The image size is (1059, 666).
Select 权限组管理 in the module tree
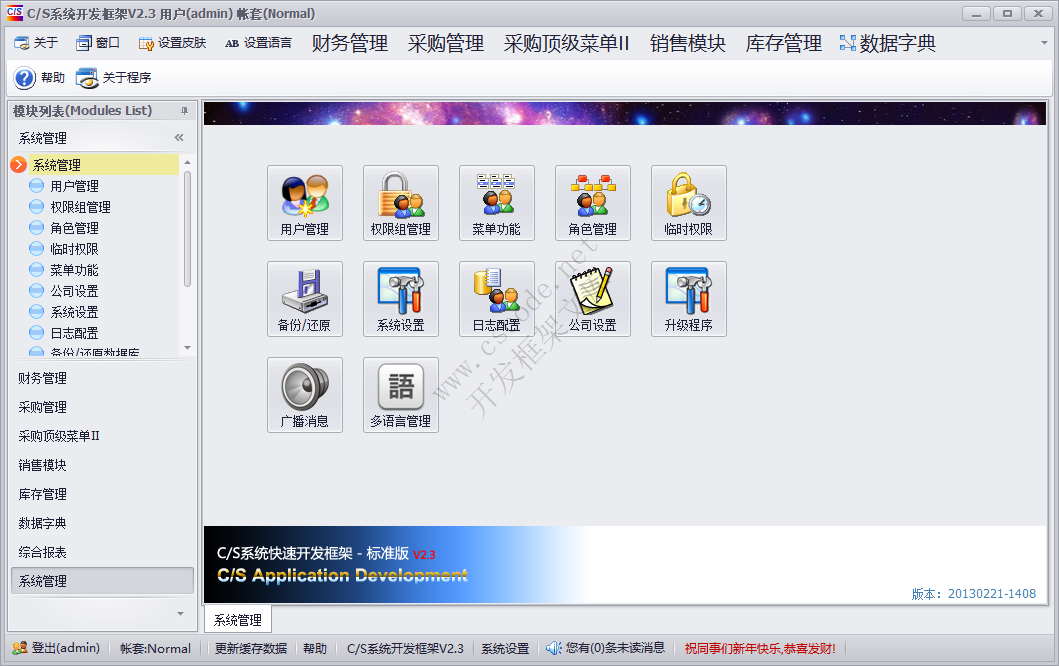point(80,207)
